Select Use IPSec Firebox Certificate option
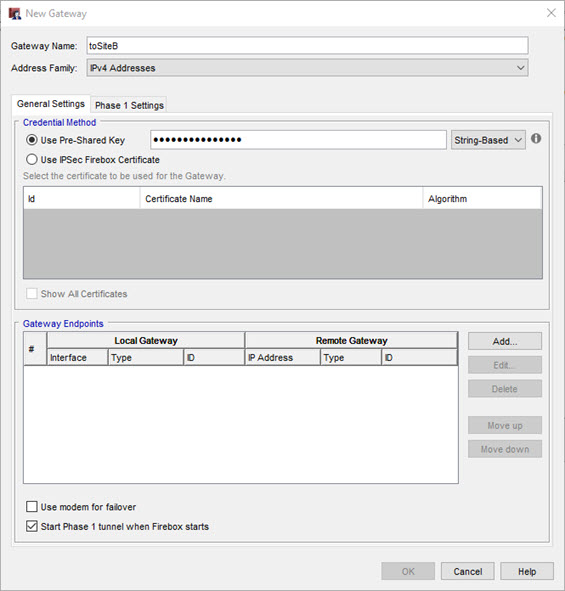Viewport: 565px width, 591px height. click(x=32, y=160)
